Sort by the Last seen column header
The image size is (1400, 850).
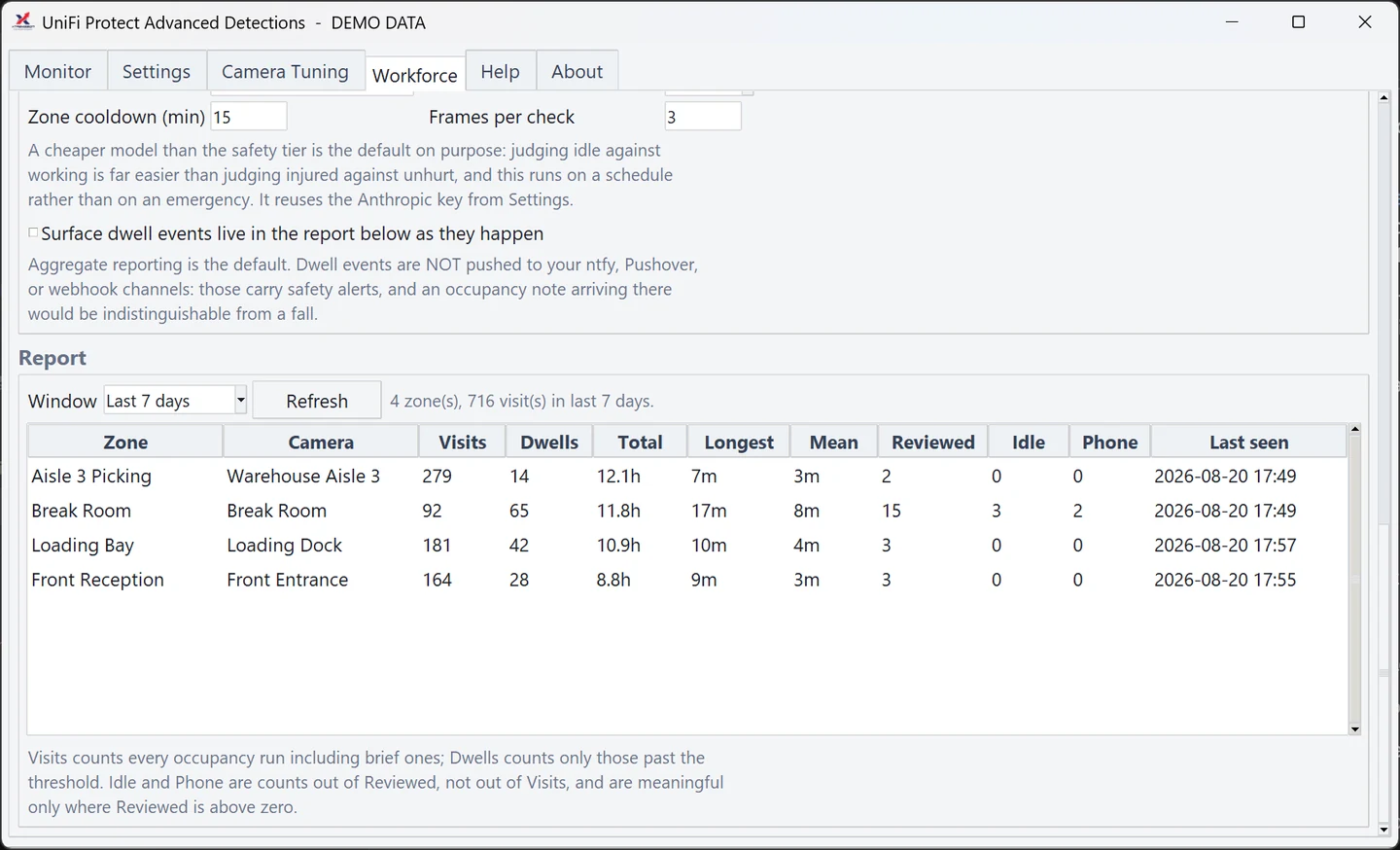(x=1249, y=443)
